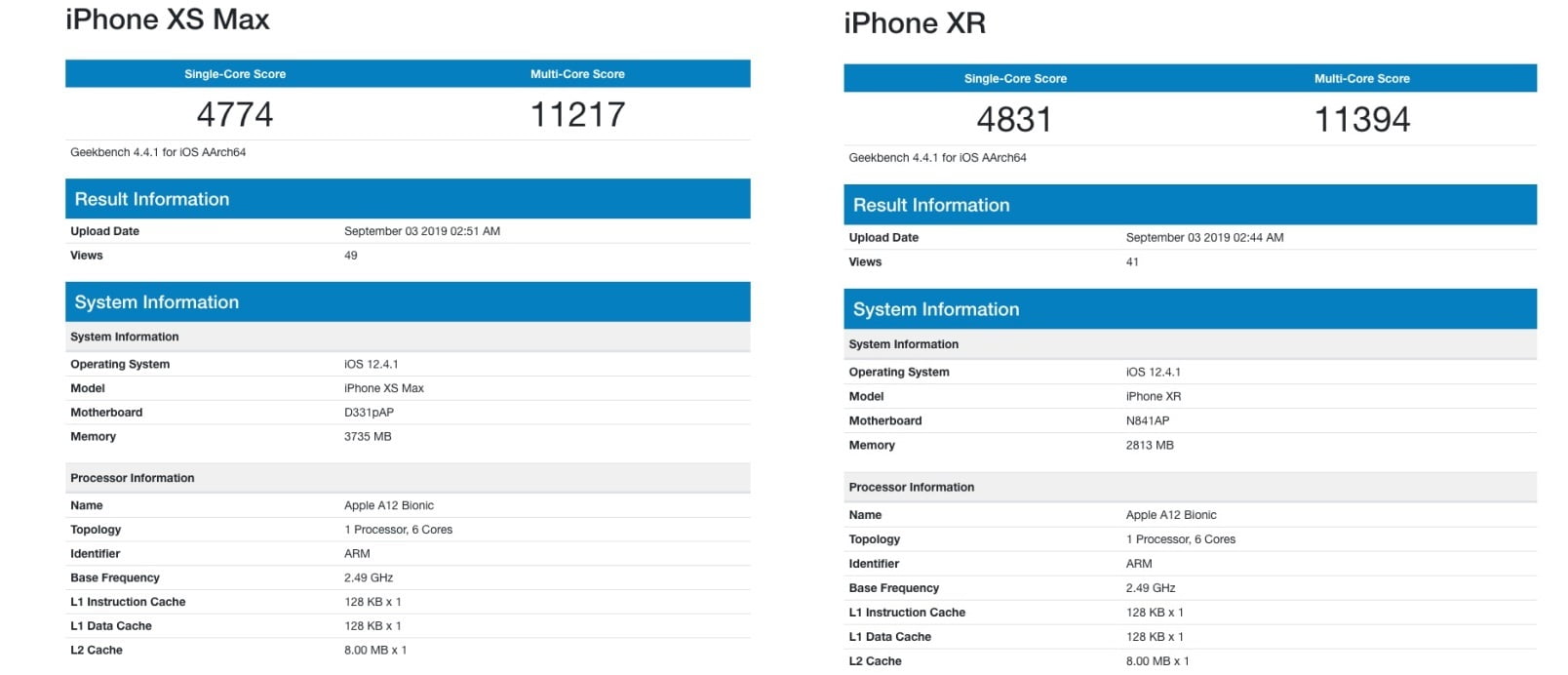The height and width of the screenshot is (675, 1568).
Task: Click motherboard value N841AP
Action: coord(1147,420)
